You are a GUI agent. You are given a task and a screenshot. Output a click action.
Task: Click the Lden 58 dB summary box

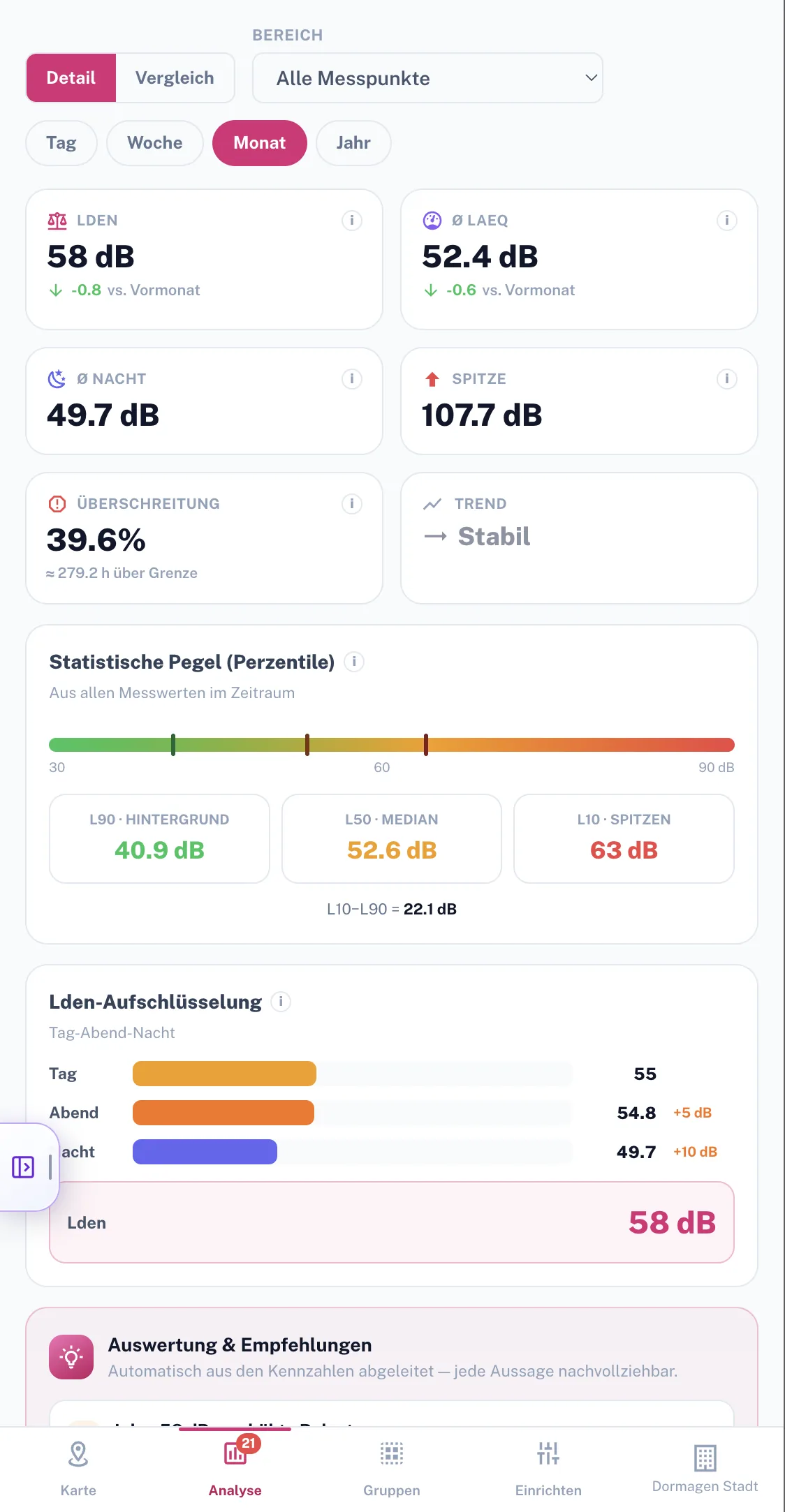(x=392, y=1222)
